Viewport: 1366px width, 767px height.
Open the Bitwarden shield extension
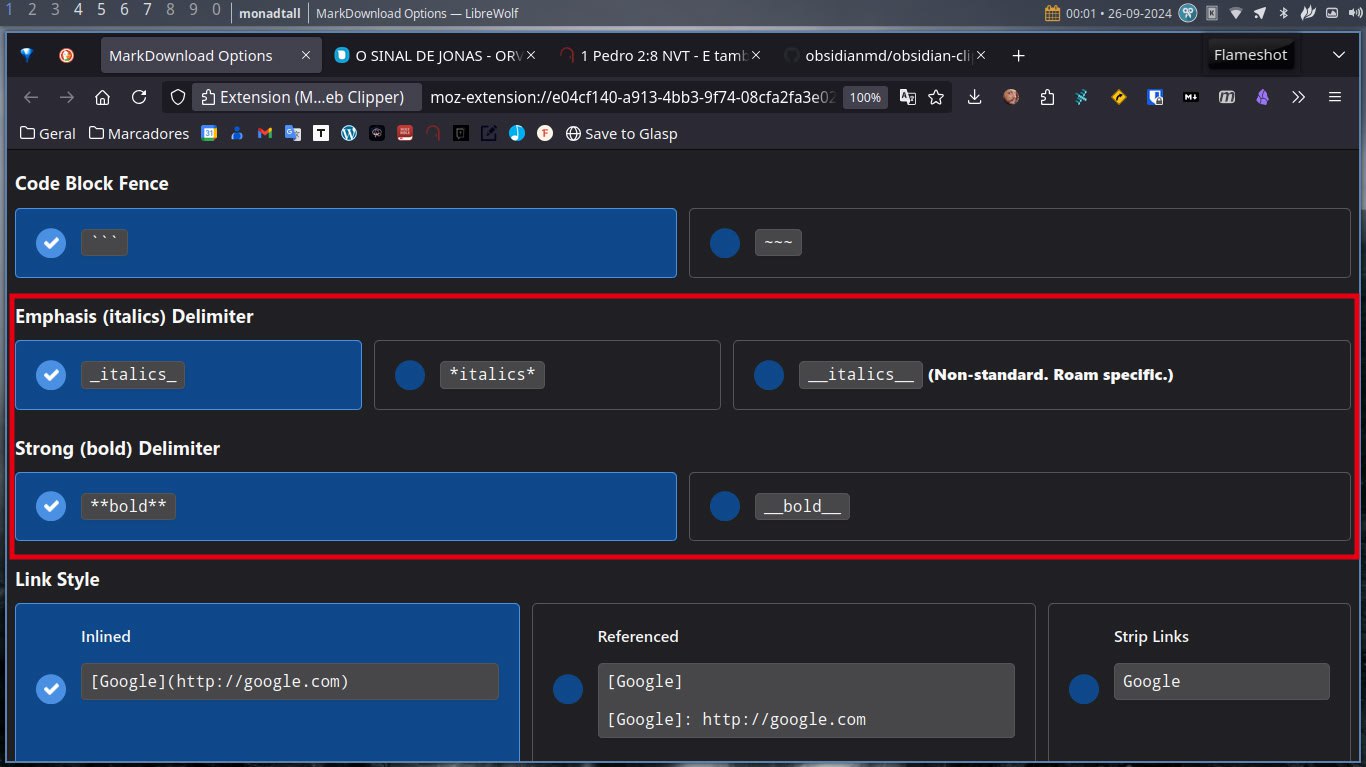point(1155,97)
